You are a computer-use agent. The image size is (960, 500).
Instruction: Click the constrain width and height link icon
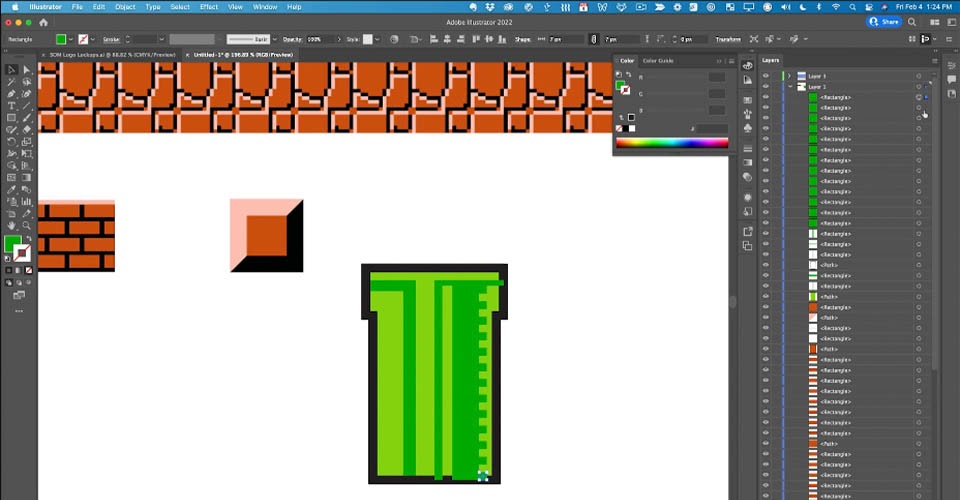coord(593,39)
